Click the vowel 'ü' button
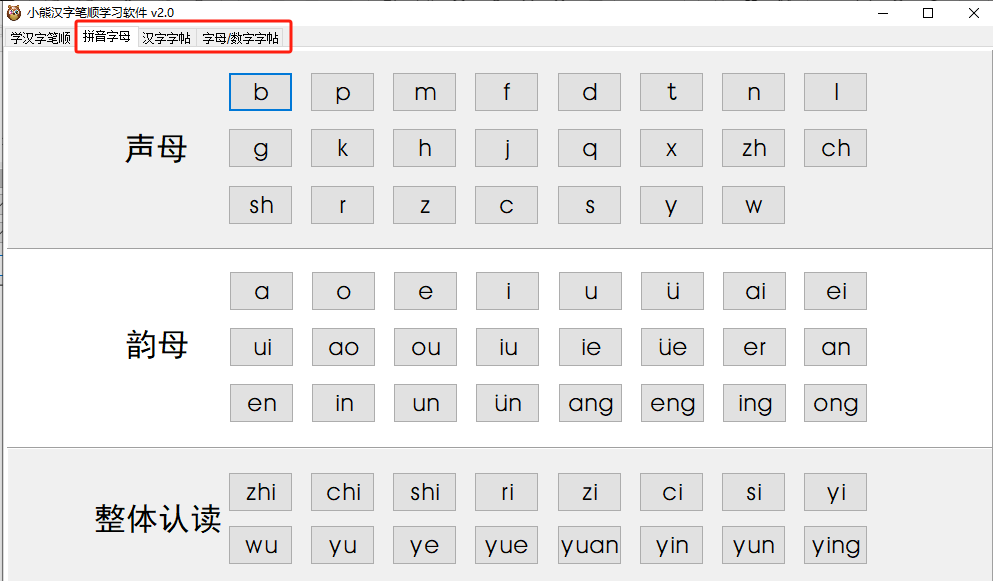 pyautogui.click(x=672, y=291)
